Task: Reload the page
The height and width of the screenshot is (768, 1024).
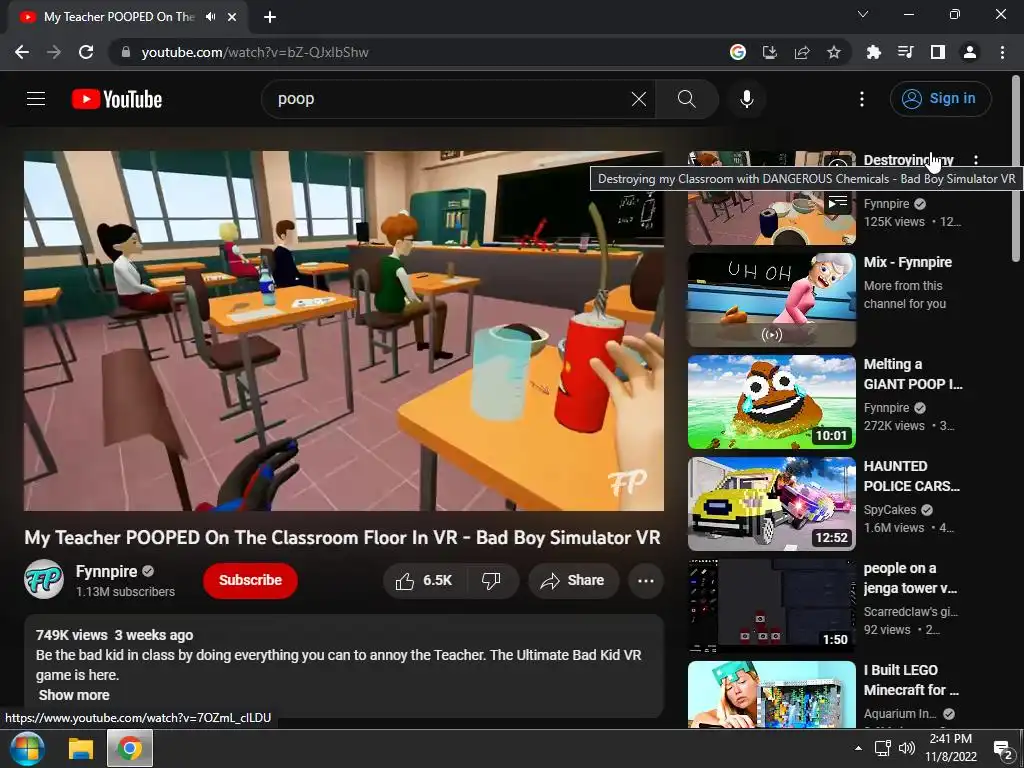Action: click(x=86, y=52)
